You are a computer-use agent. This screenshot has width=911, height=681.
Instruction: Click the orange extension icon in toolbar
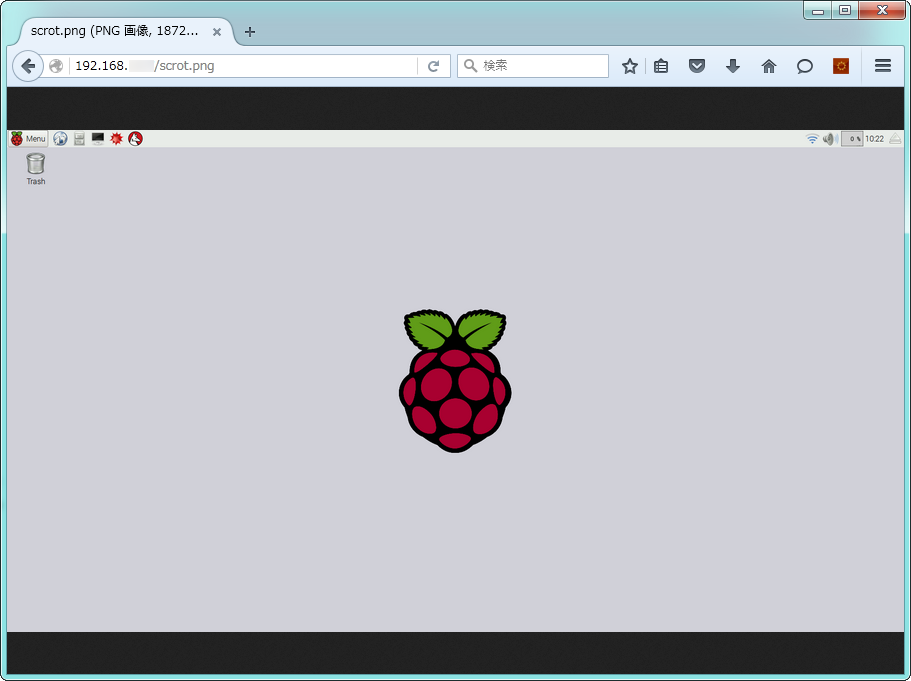841,66
